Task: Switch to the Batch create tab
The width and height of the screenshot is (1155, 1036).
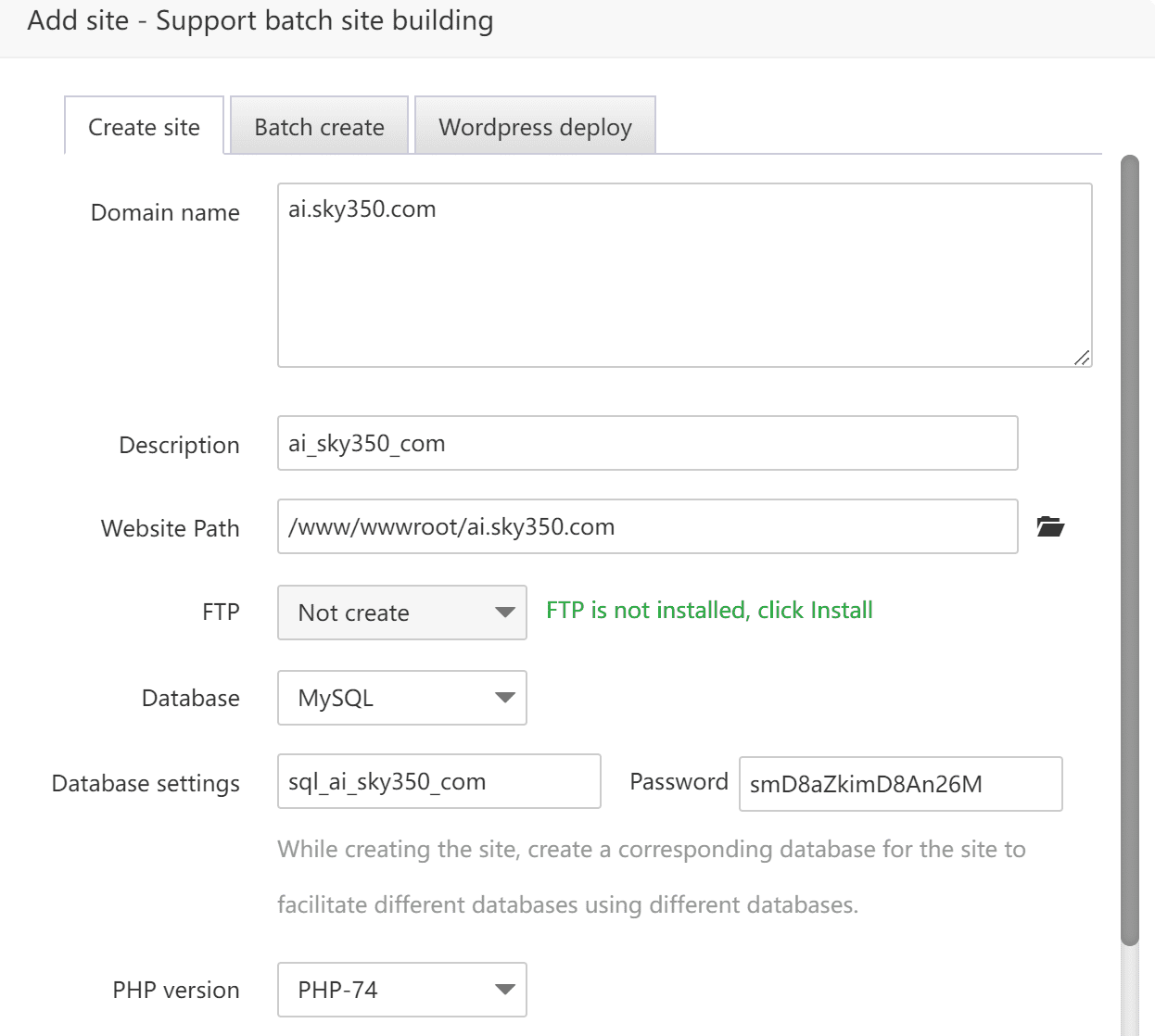Action: click(x=319, y=127)
